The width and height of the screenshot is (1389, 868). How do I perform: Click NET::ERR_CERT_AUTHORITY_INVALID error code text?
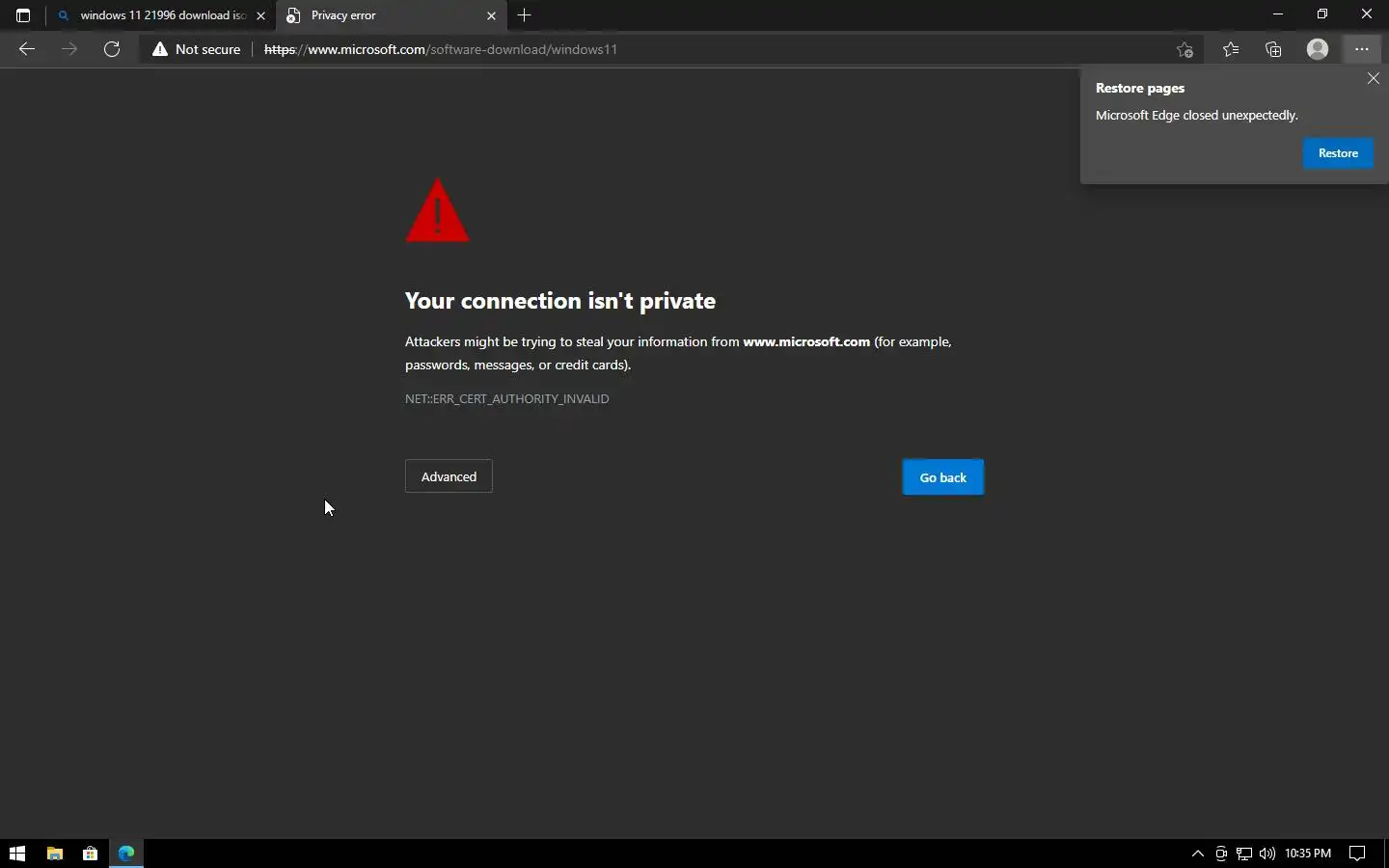(x=506, y=398)
